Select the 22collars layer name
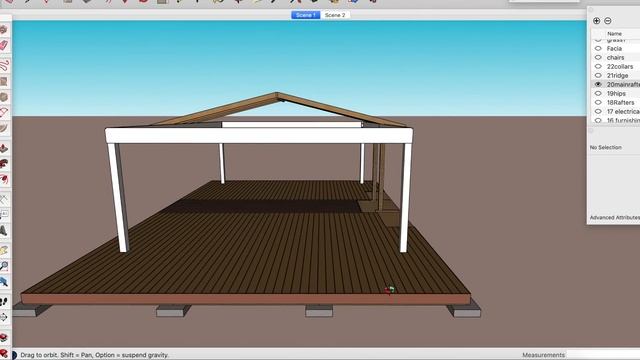Screen dimensions: 640x360 click(x=620, y=67)
